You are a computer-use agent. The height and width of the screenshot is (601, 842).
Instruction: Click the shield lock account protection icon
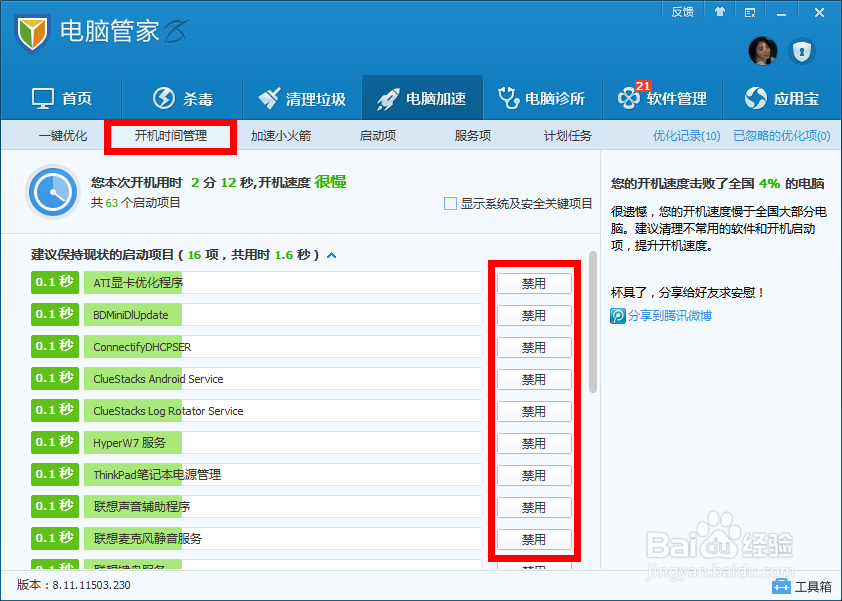click(802, 52)
